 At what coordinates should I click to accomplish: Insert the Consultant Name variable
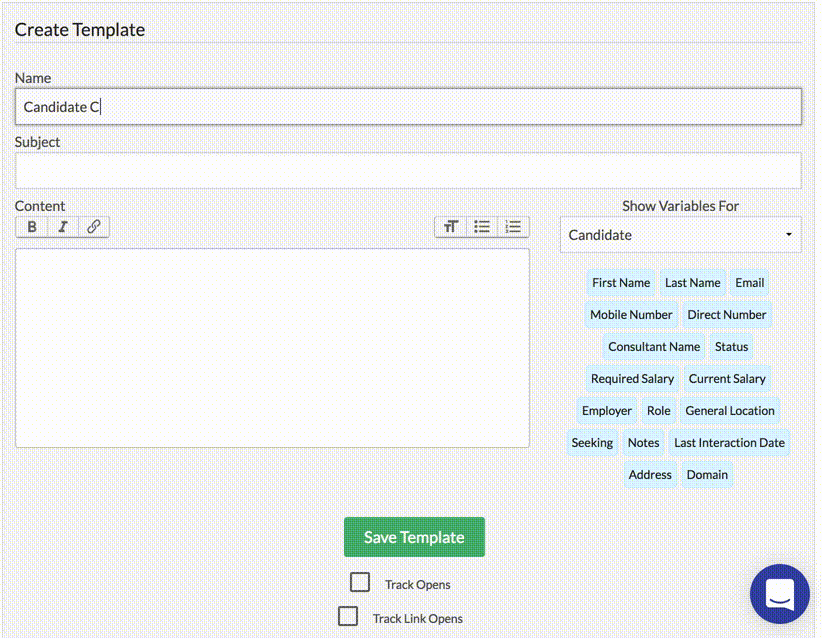point(654,347)
